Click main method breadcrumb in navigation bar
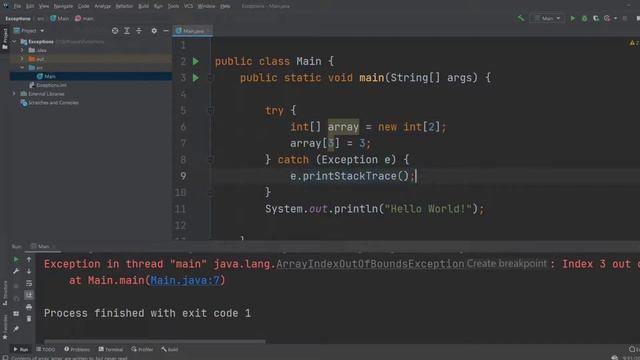640x360 pixels. 84,18
